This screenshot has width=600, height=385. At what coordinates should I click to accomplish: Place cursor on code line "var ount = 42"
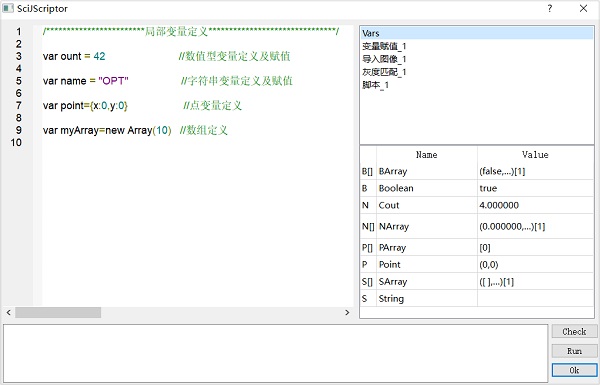pyautogui.click(x=74, y=56)
